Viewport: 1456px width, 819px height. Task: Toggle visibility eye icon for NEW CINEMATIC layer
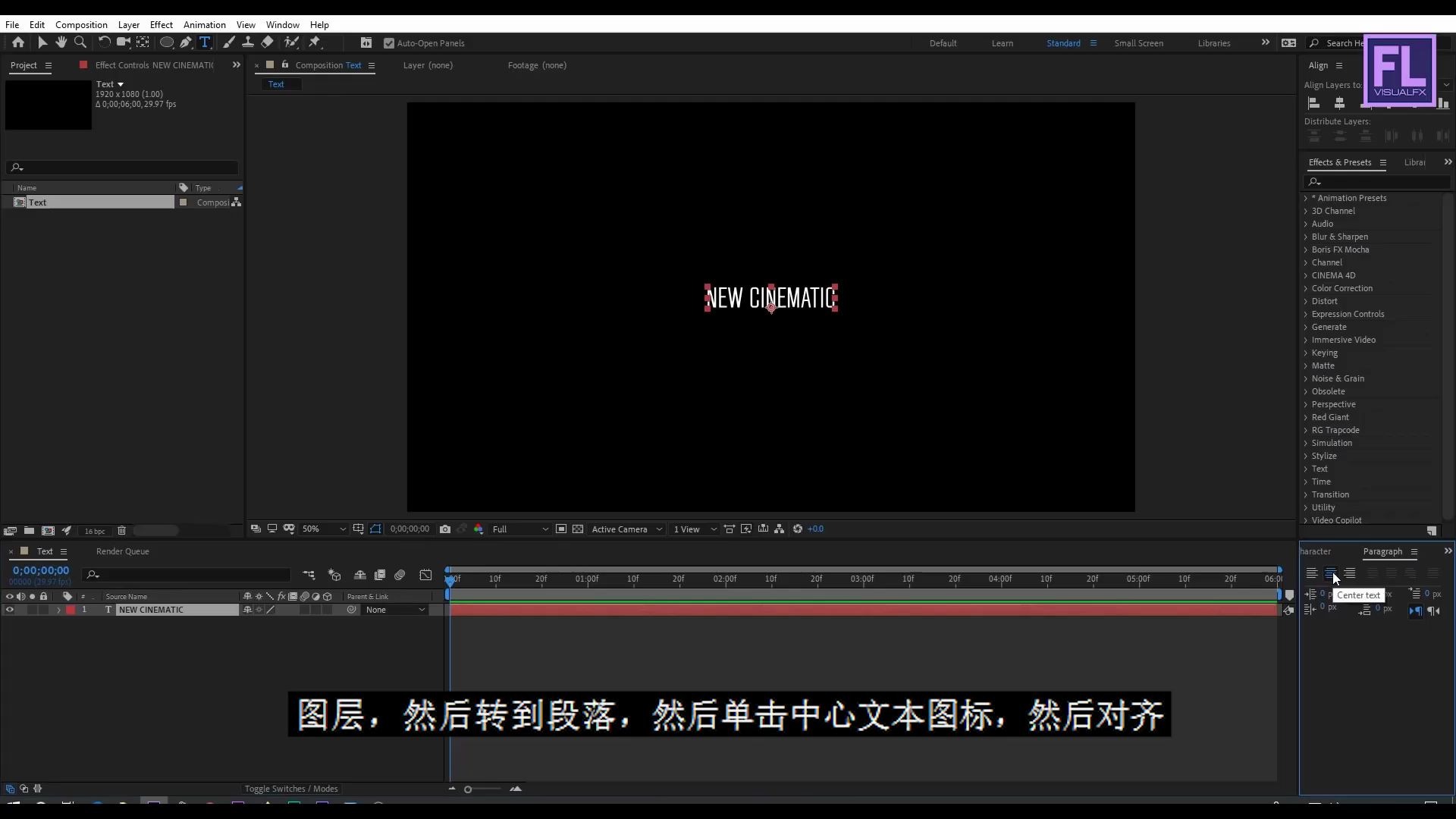(x=9, y=610)
